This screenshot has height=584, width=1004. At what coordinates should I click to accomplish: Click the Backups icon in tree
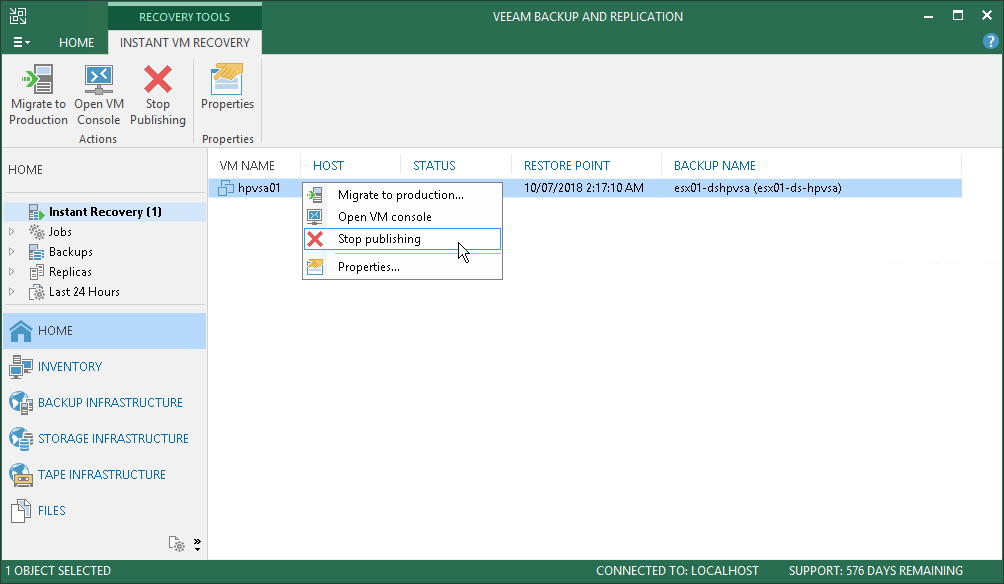pos(36,252)
